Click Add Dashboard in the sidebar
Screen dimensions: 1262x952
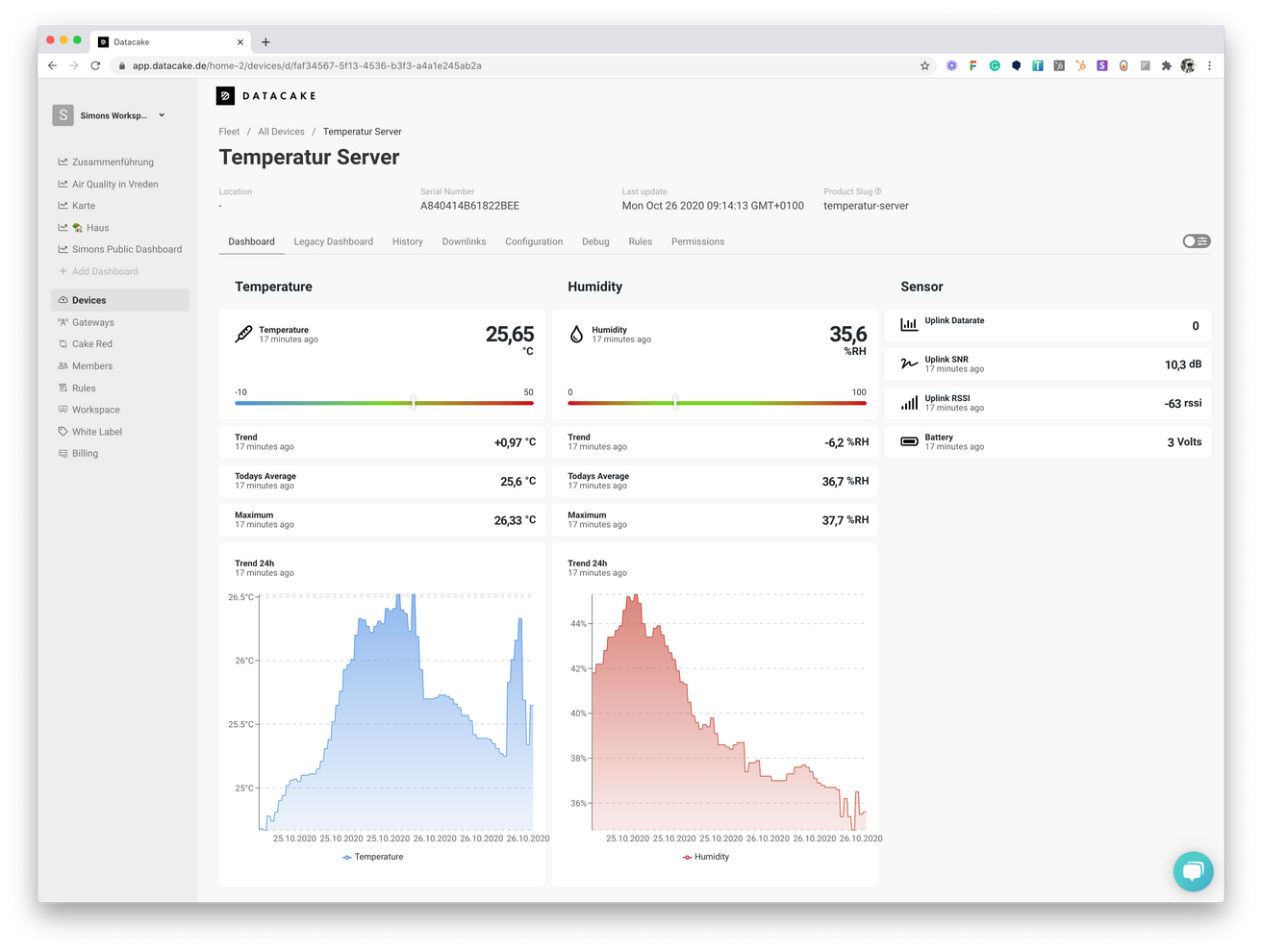[x=104, y=270]
